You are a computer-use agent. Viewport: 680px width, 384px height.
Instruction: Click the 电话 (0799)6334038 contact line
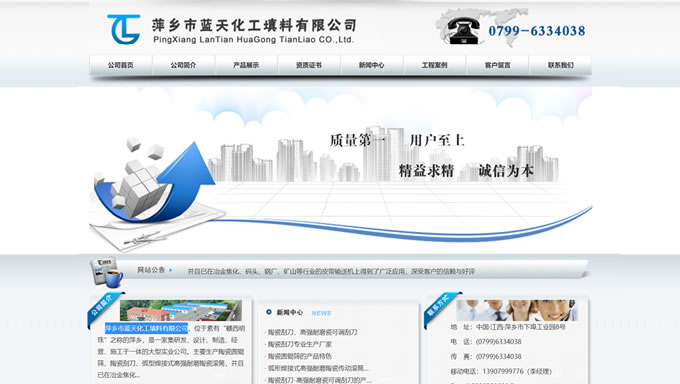point(486,342)
